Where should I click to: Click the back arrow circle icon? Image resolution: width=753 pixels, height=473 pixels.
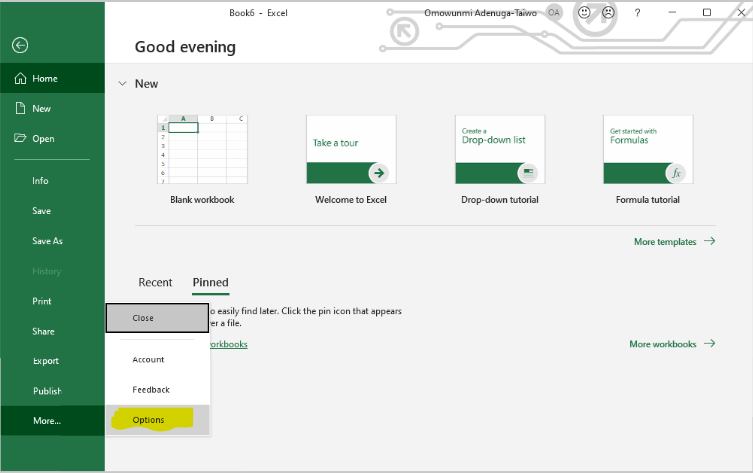[x=20, y=45]
